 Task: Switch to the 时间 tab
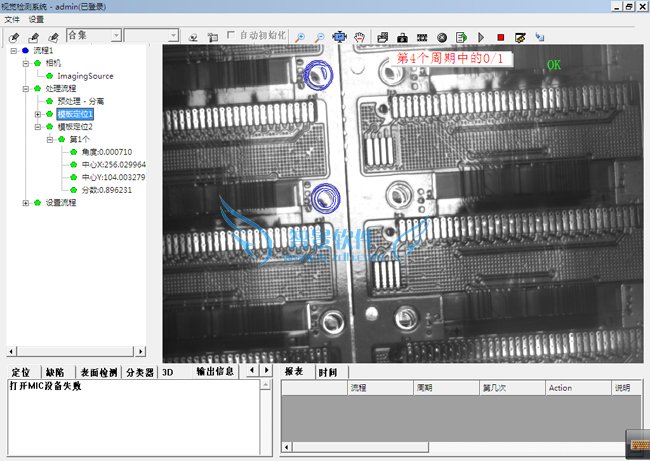(x=327, y=372)
